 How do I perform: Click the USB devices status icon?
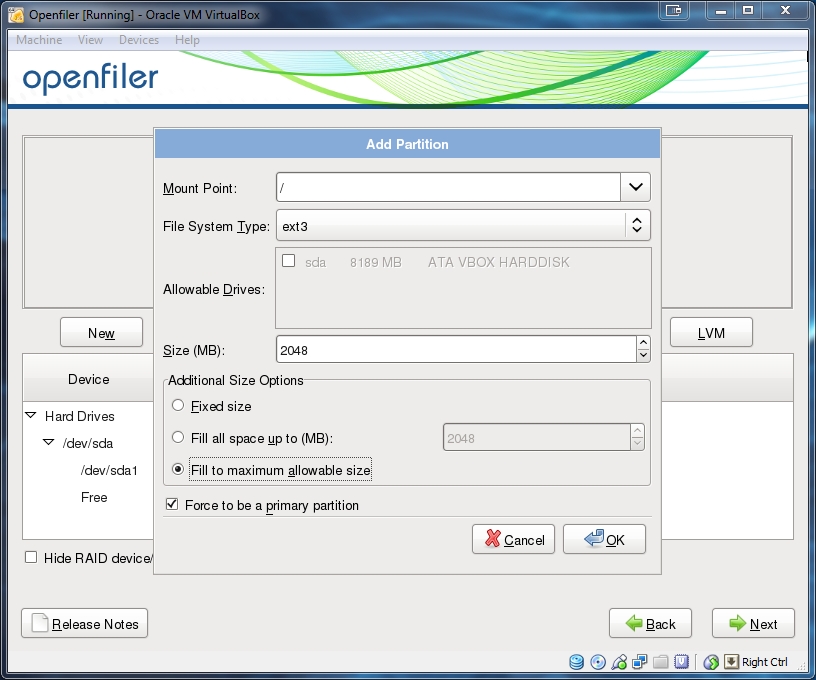coord(619,662)
